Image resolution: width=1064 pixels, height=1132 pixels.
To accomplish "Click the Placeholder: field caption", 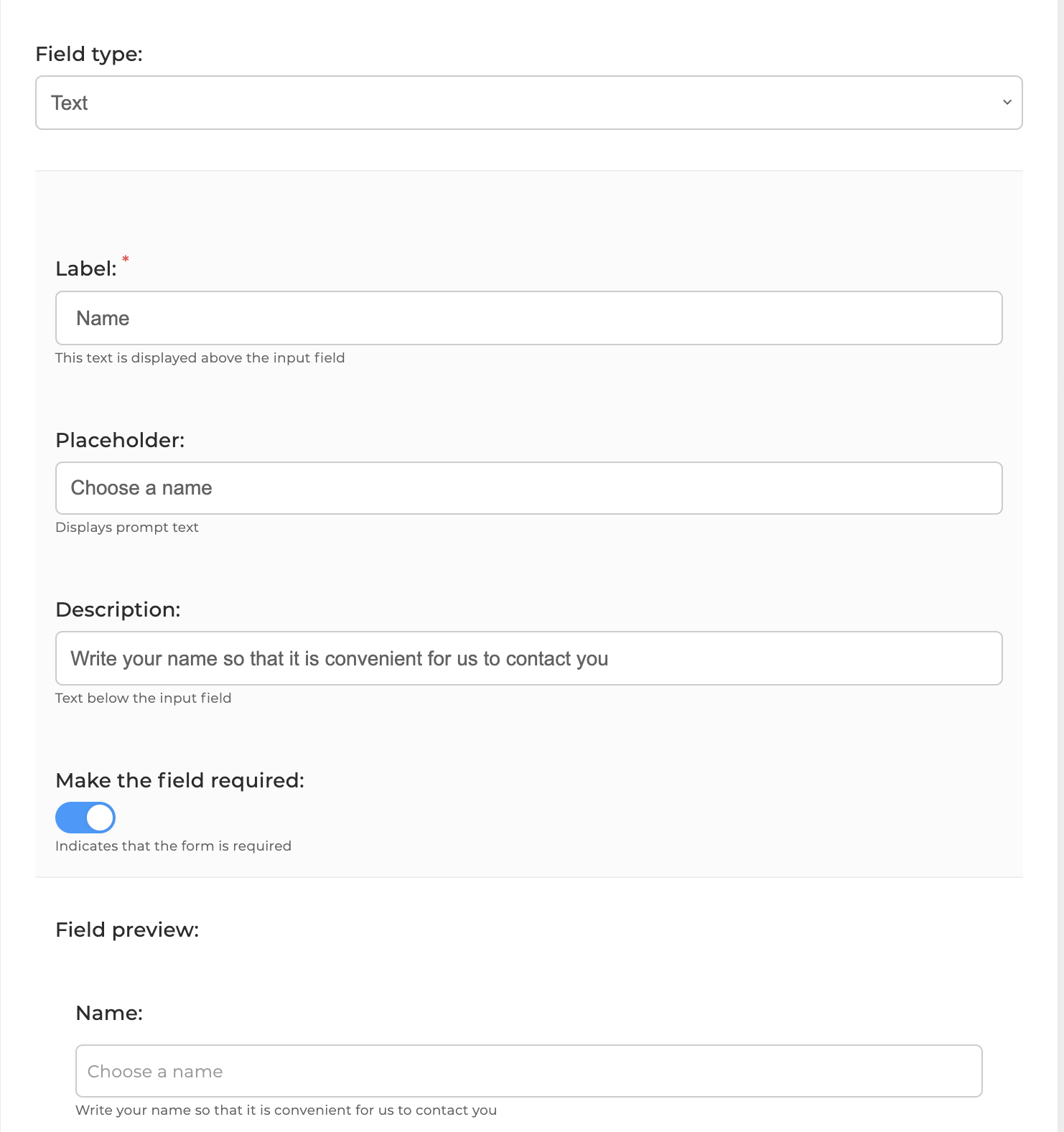I will pos(120,440).
